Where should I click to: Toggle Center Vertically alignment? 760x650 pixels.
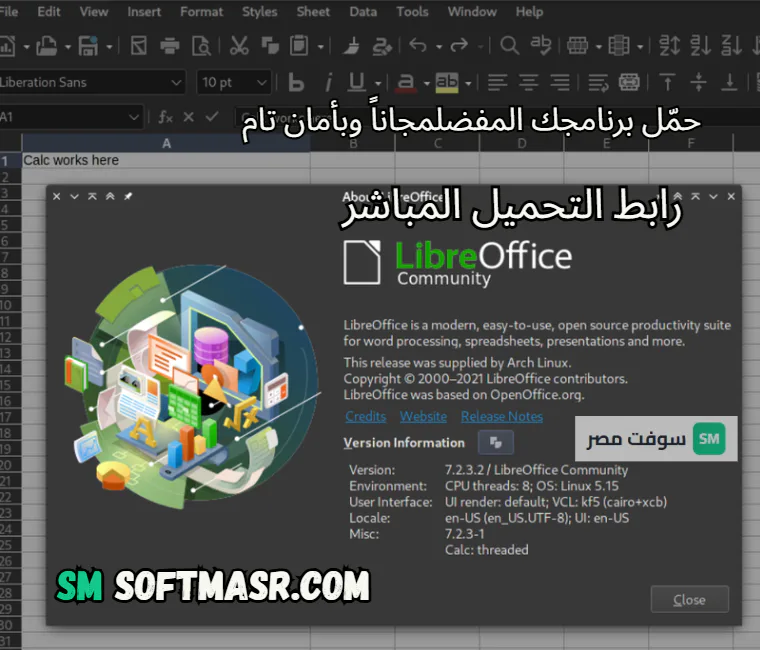[x=698, y=83]
